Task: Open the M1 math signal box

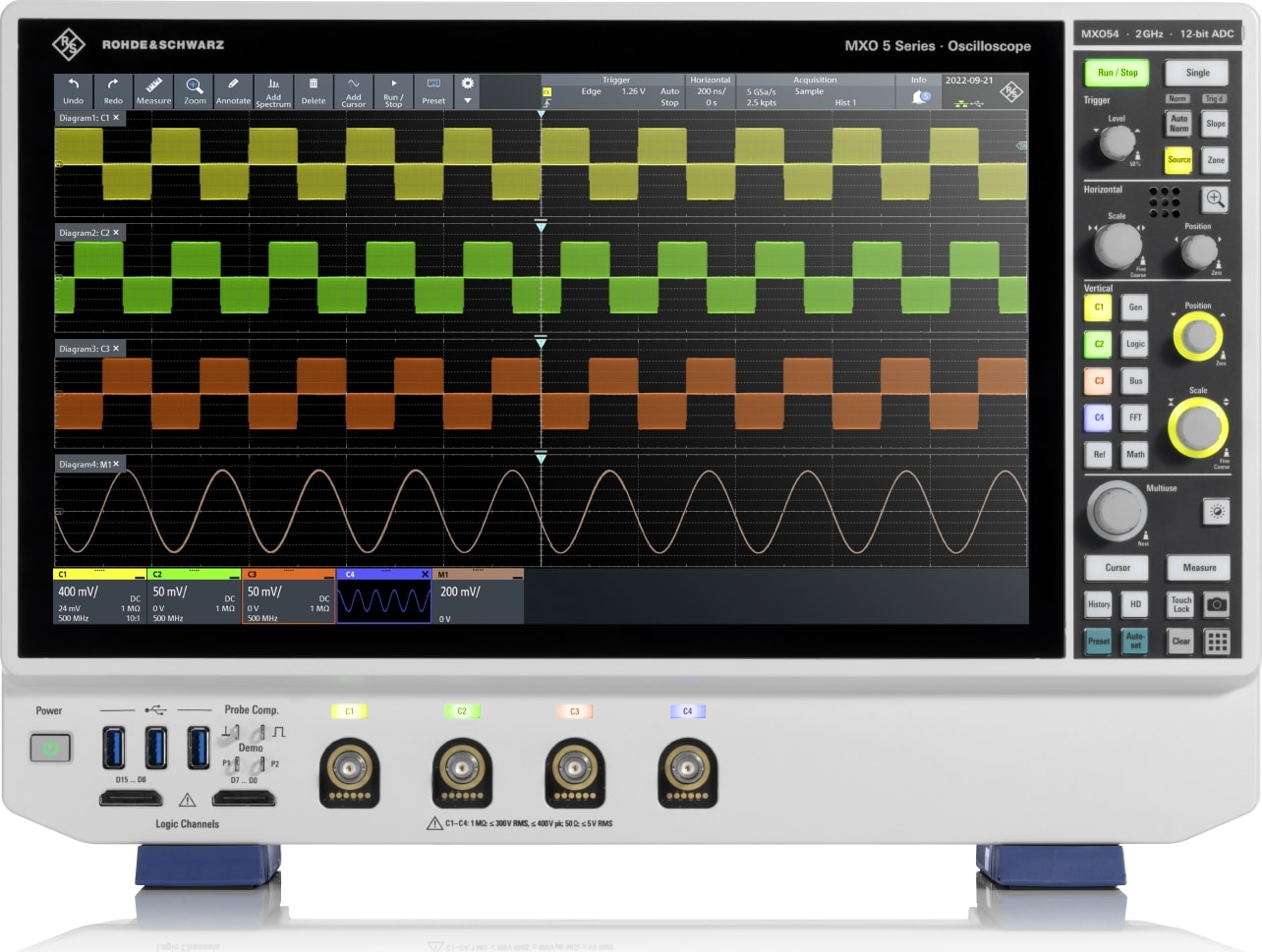Action: coord(478,596)
